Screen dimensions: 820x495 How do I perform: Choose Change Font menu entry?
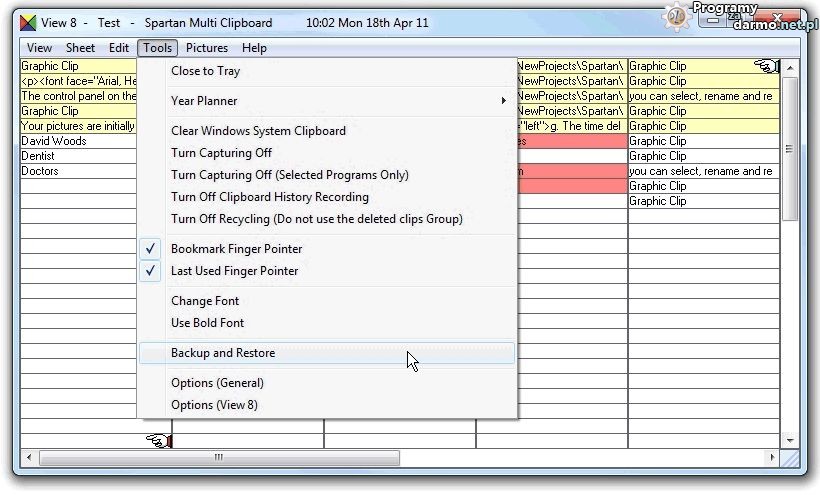[x=205, y=301]
